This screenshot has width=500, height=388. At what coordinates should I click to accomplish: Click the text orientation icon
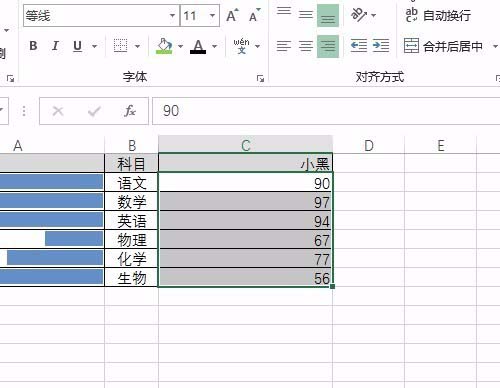(x=359, y=15)
